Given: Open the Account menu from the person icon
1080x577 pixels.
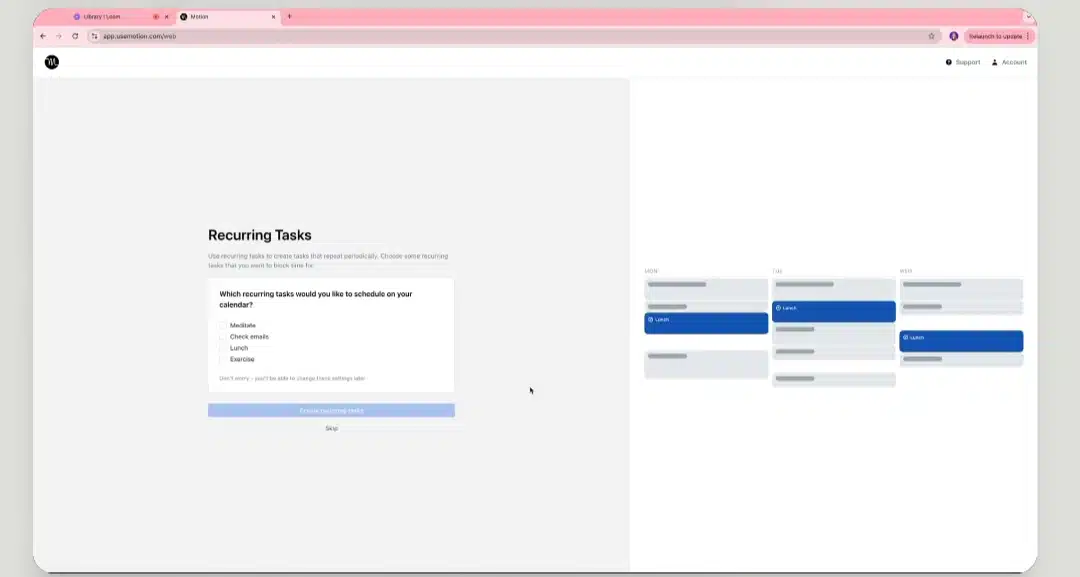Looking at the screenshot, I should [995, 62].
